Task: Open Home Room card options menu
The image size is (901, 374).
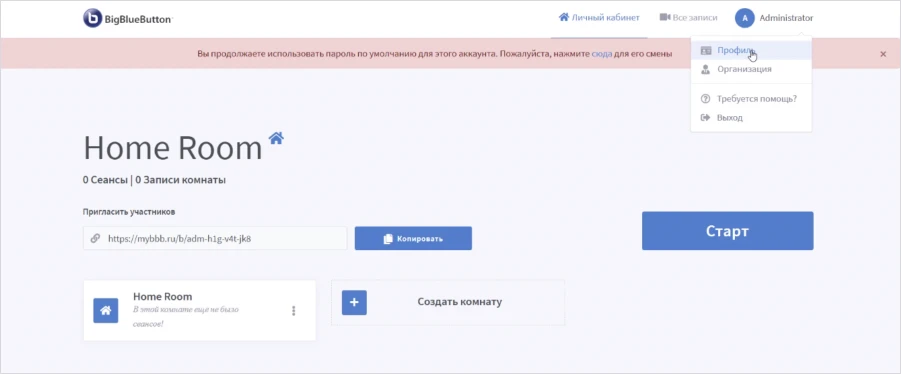Action: (294, 311)
